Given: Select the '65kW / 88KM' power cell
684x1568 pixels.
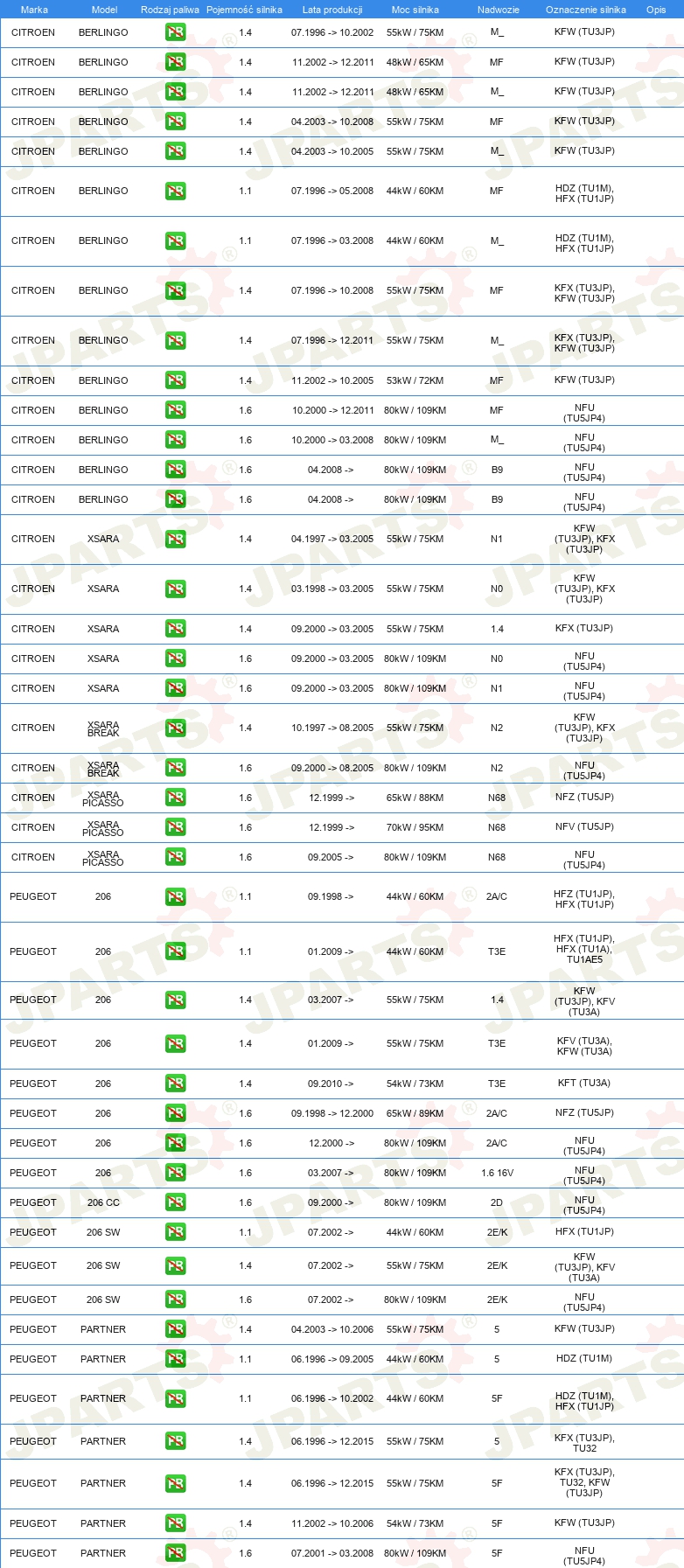Looking at the screenshot, I should [x=415, y=798].
